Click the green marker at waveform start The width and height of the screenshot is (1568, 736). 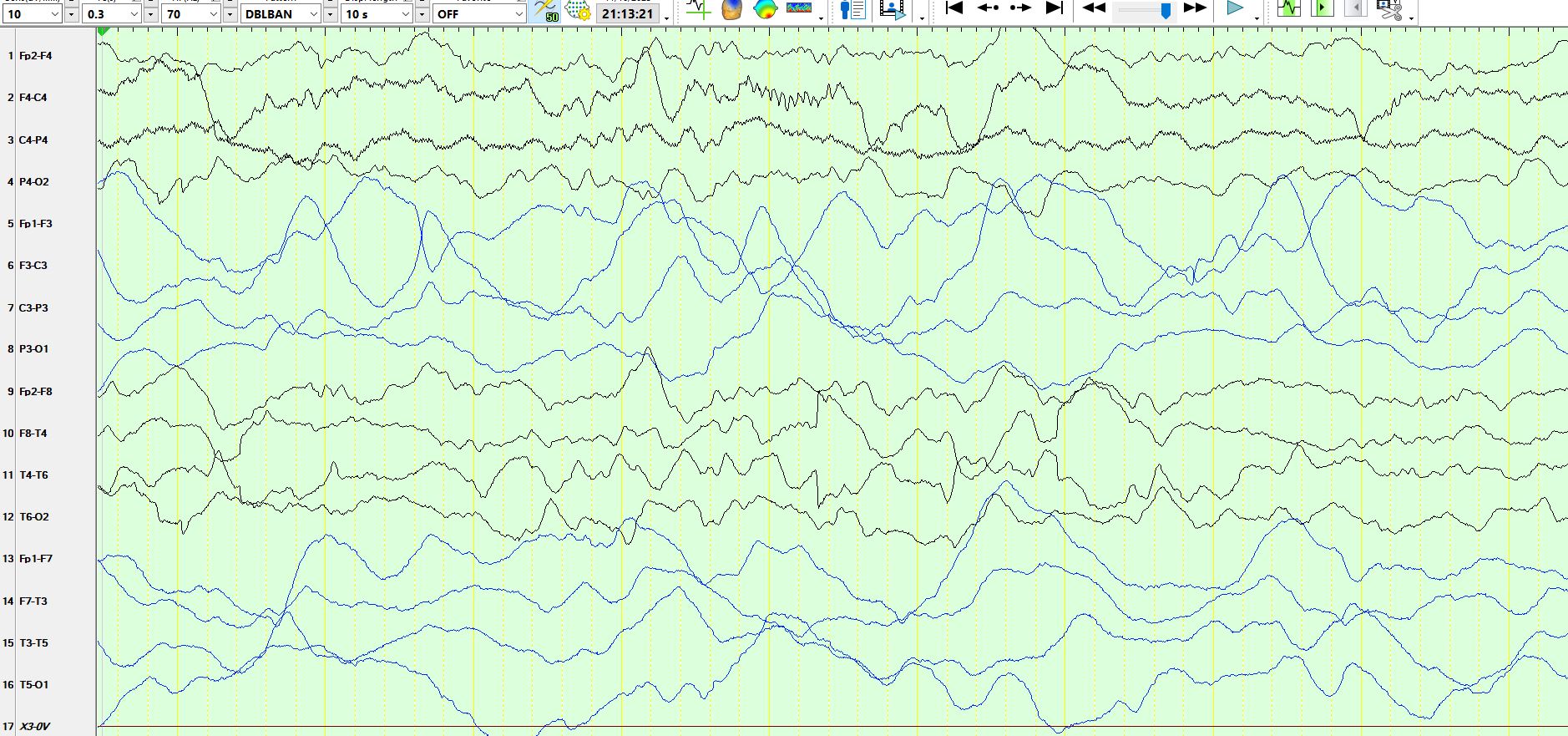[x=104, y=31]
